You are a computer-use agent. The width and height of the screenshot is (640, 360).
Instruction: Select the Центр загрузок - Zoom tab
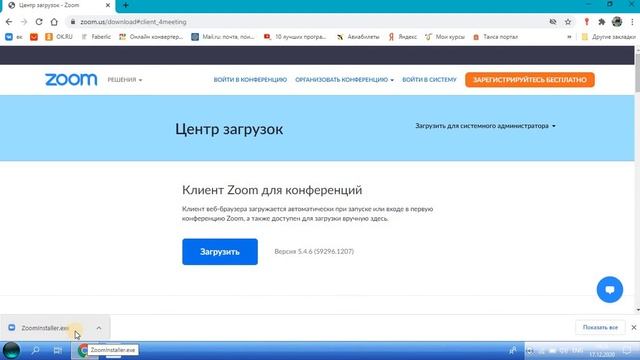(57, 6)
